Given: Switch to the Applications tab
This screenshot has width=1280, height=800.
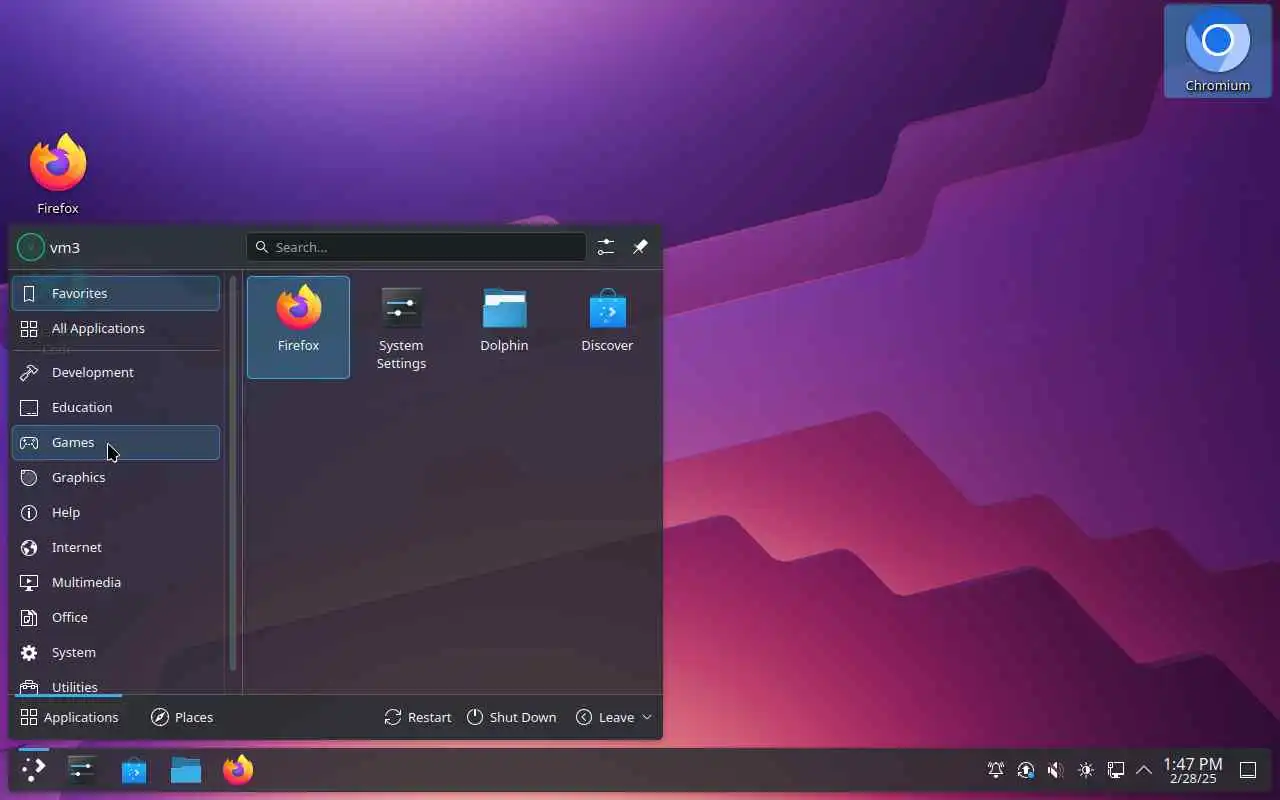Looking at the screenshot, I should pyautogui.click(x=69, y=717).
